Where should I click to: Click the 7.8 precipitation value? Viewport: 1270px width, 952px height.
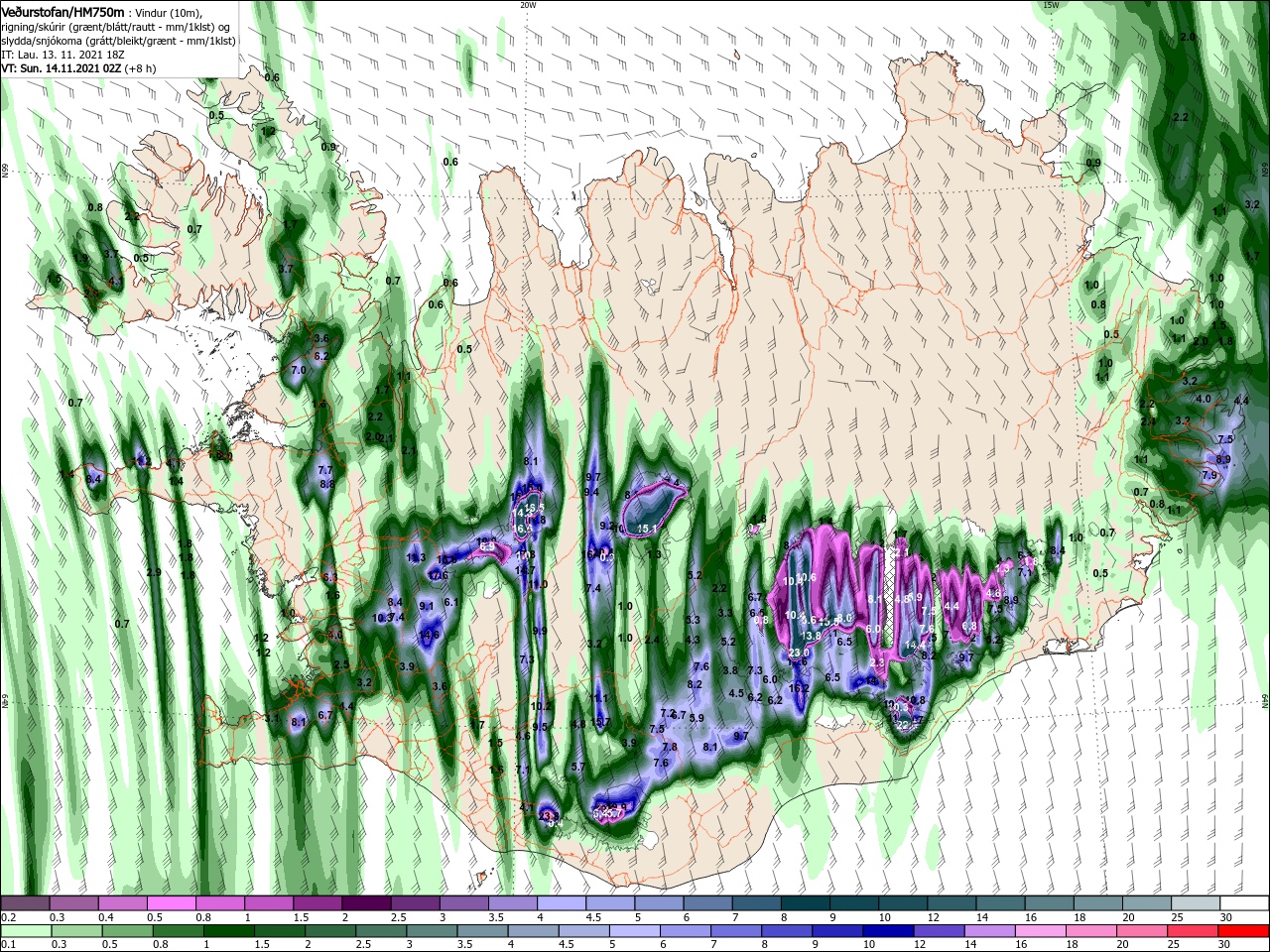670,747
